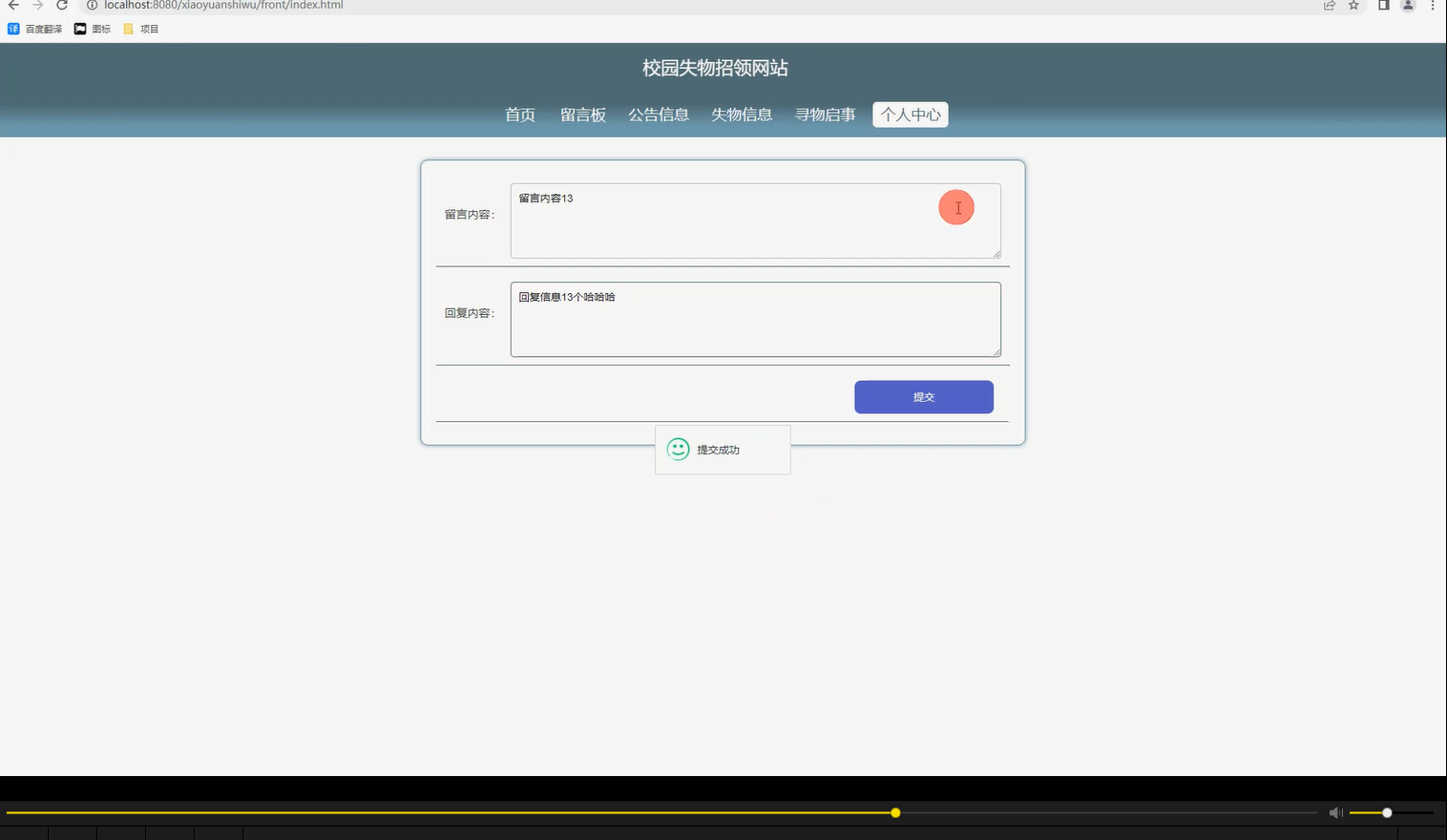Click the smiley success icon

point(679,450)
